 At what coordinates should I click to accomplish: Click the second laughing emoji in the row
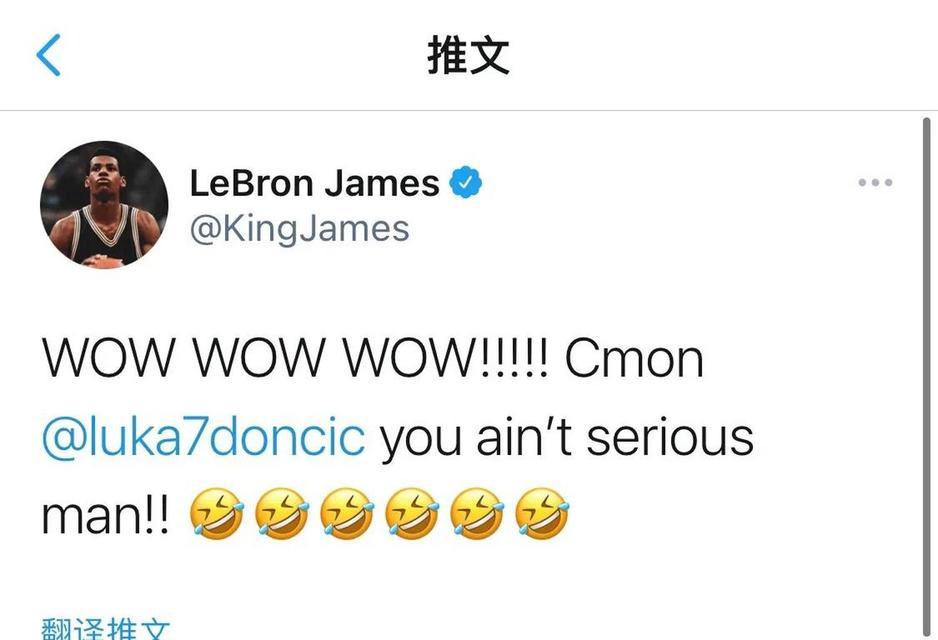pos(282,514)
